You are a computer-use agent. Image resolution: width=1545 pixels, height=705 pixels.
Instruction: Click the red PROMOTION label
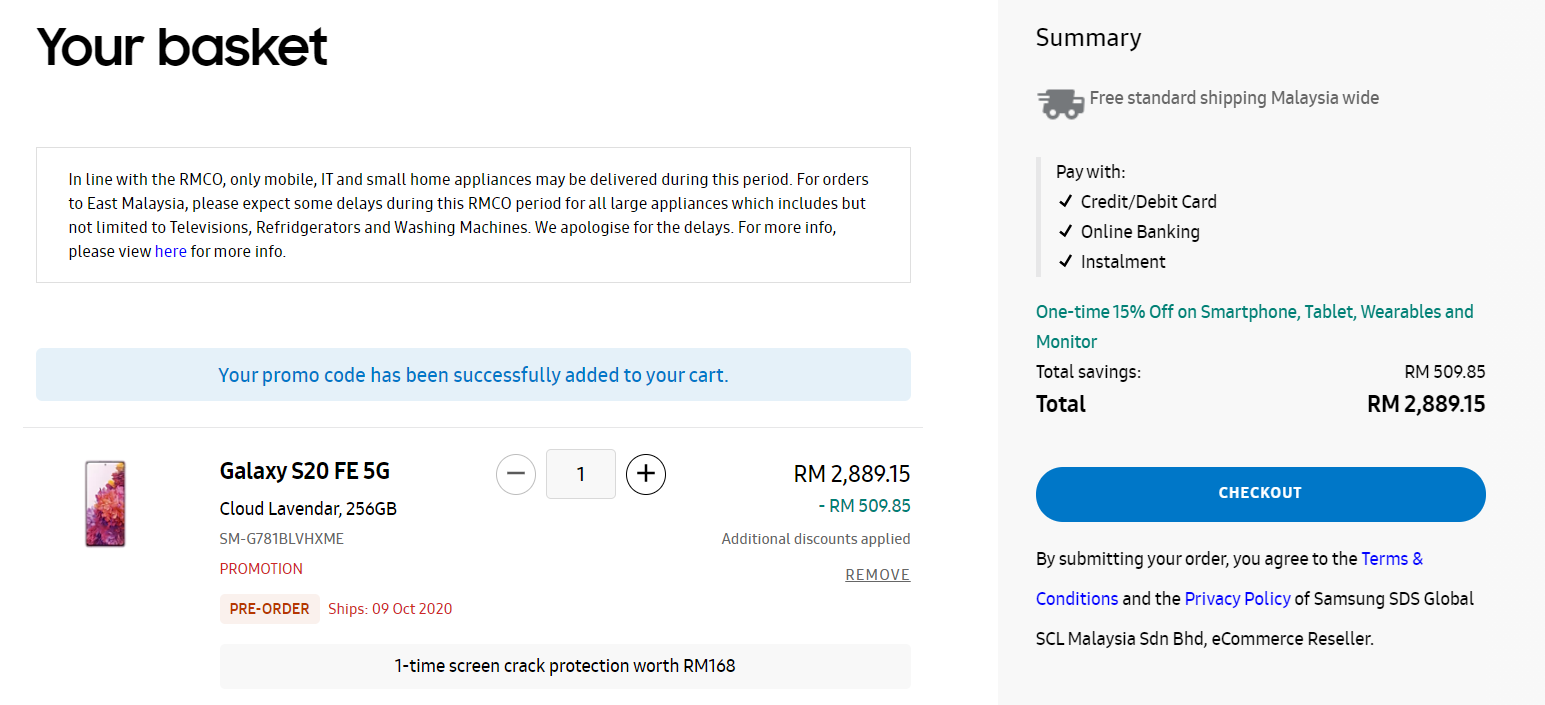[261, 569]
